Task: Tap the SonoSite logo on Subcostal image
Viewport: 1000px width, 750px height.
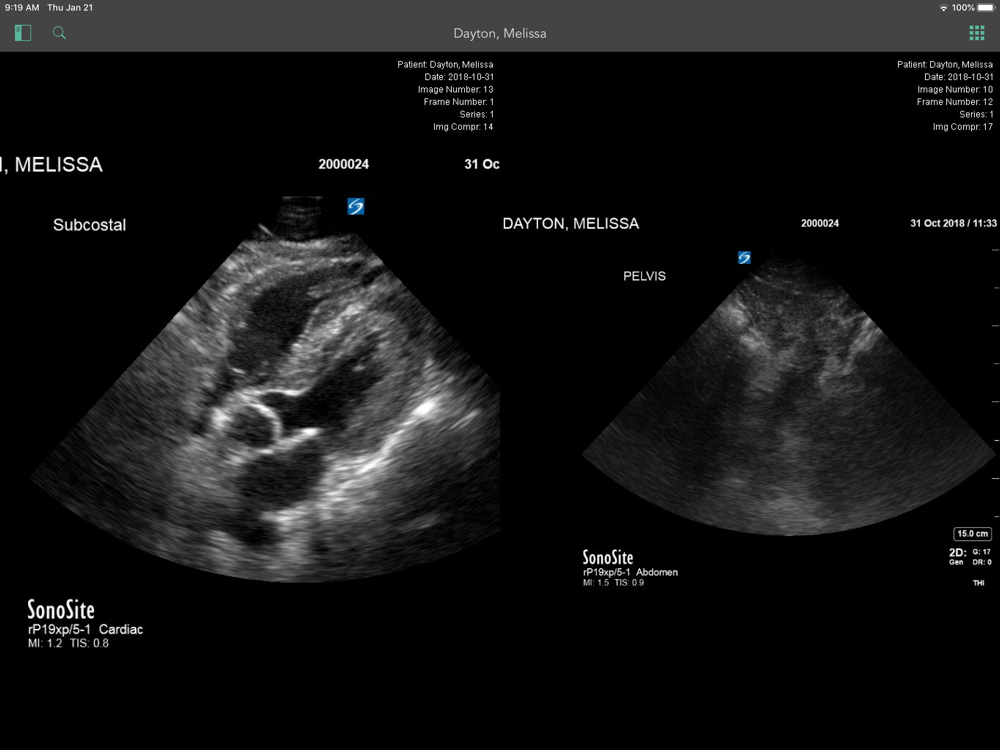Action: 356,206
